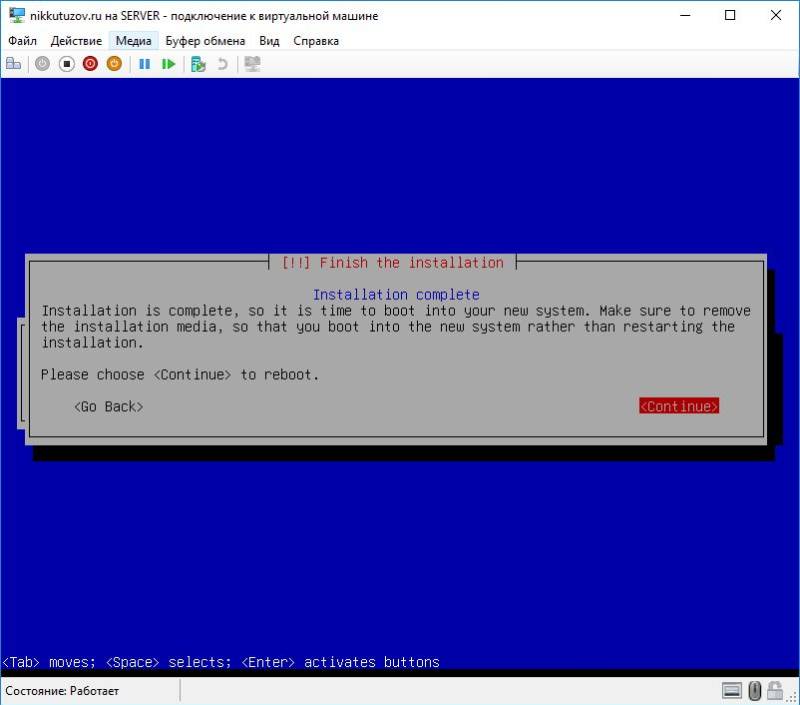Open the Действие menu

77,41
